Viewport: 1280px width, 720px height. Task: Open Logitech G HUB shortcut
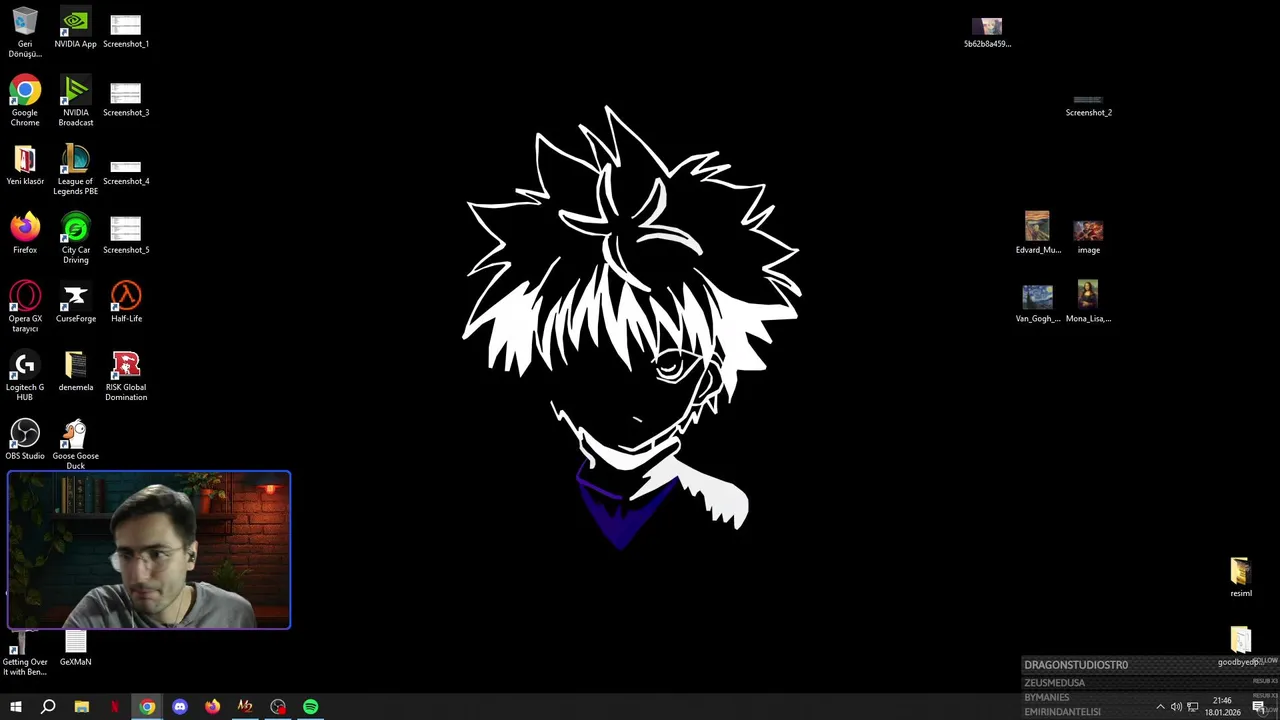tap(25, 376)
